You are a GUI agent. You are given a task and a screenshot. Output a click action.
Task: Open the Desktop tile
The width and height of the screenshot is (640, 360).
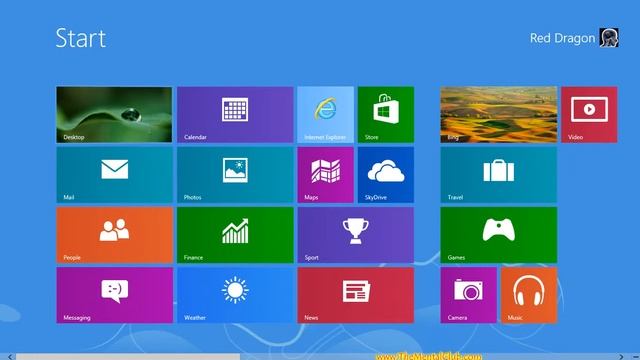pos(114,114)
